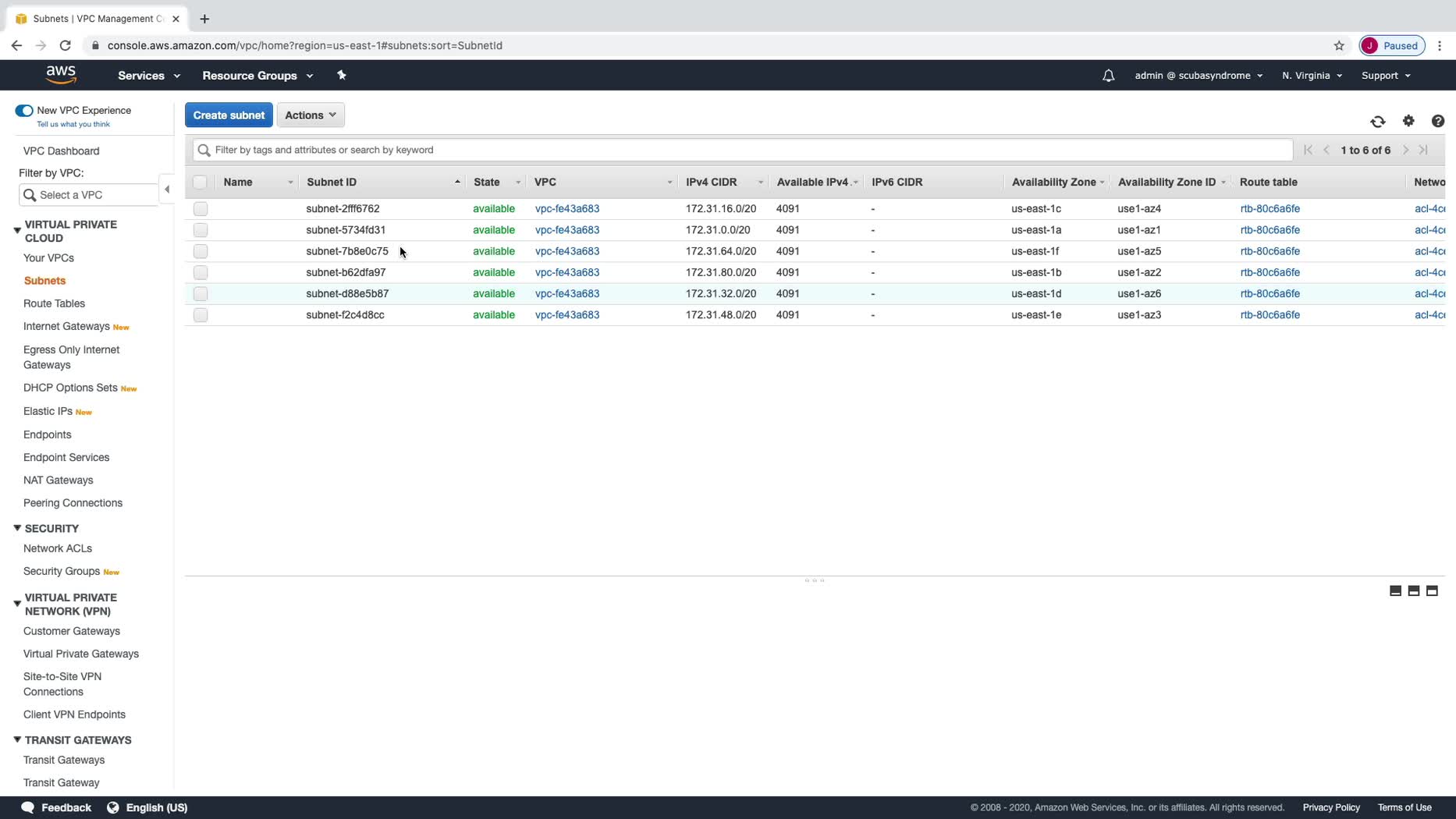The width and height of the screenshot is (1456, 819).
Task: Click the pane resize handle dots
Action: coord(815,580)
